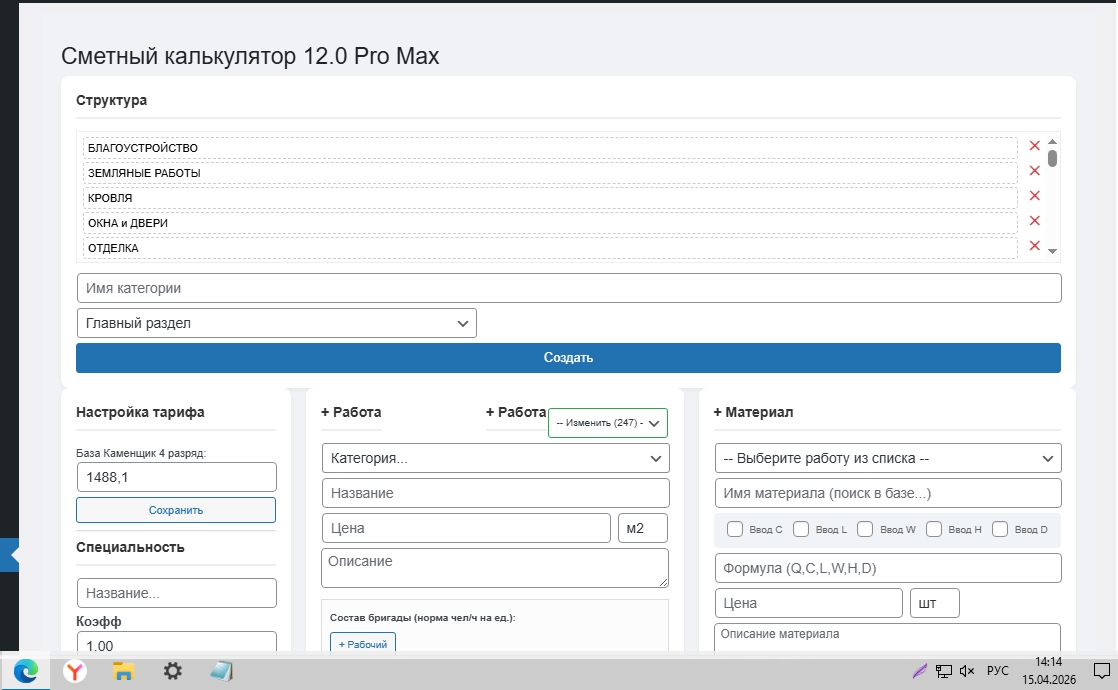Screen dimensions: 1118x690
Task: Open Yandex Browser from the taskbar
Action: coord(75,671)
